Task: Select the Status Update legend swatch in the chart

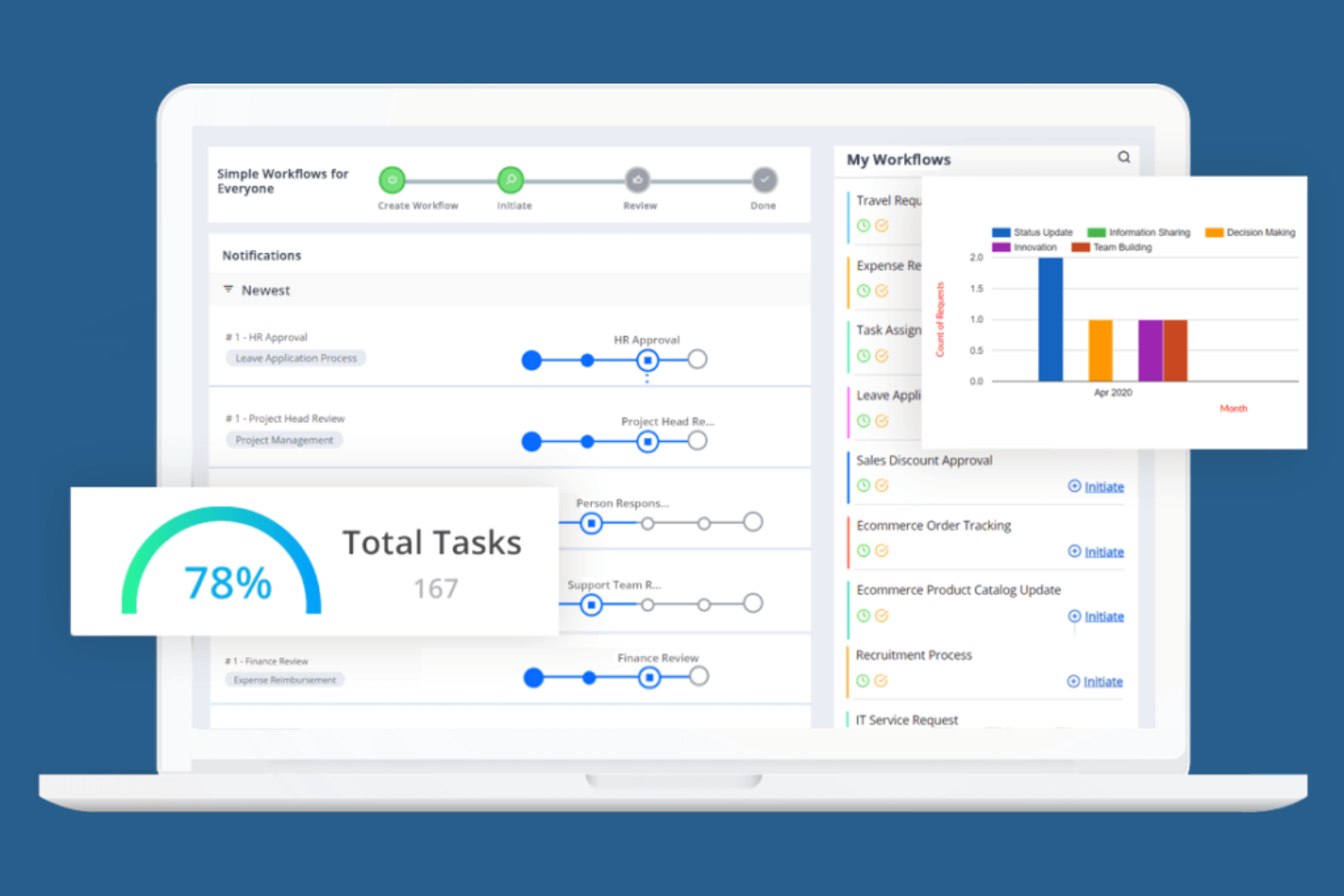Action: [1002, 232]
